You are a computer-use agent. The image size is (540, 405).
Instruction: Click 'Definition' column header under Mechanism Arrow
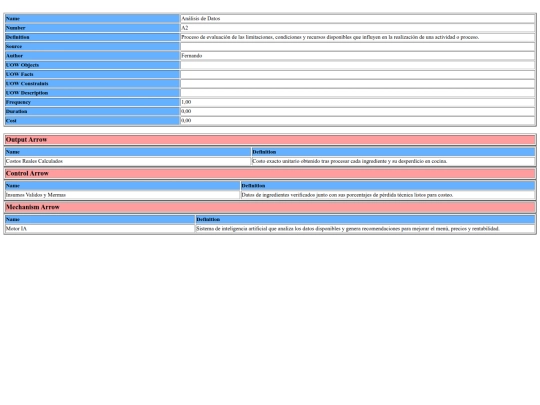366,219
